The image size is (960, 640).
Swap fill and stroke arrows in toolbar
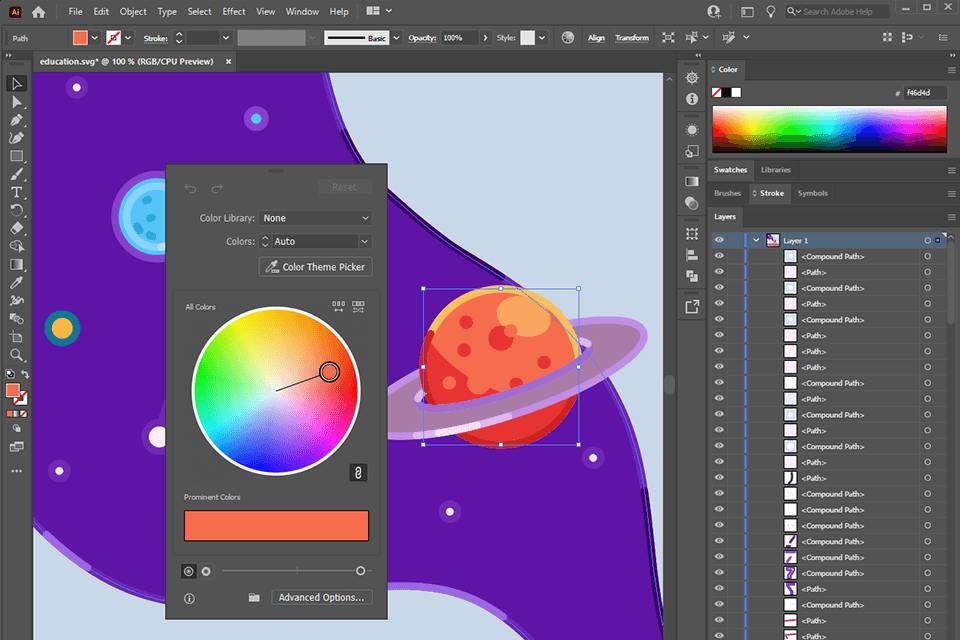(x=25, y=374)
